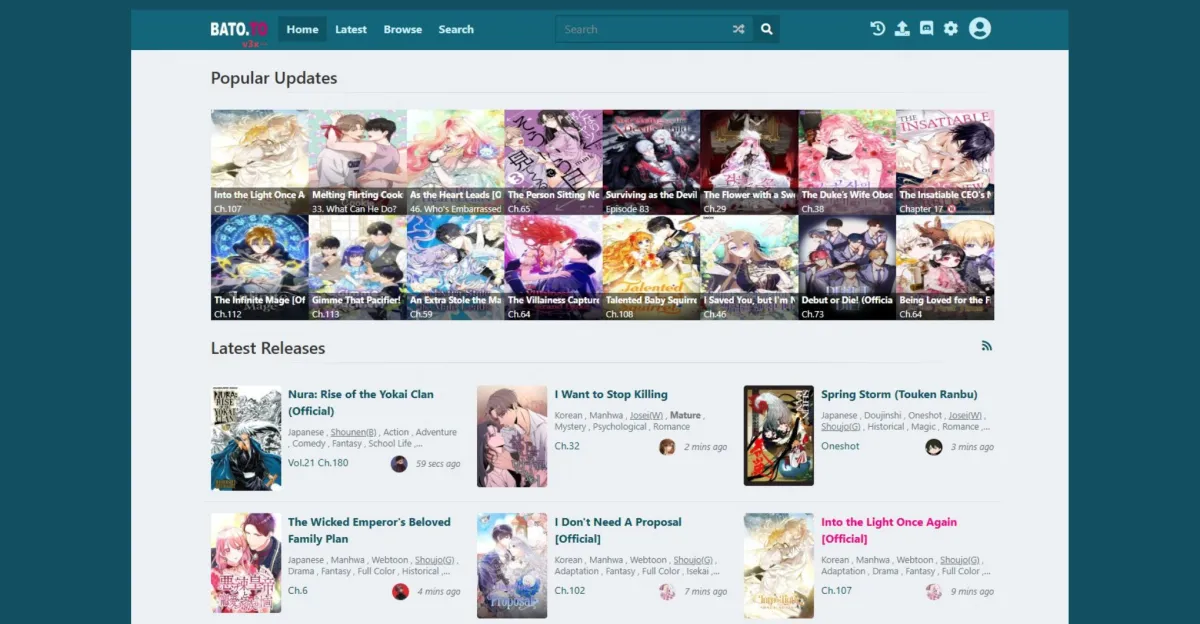Open the user profile avatar icon
This screenshot has width=1200, height=624.
[980, 29]
